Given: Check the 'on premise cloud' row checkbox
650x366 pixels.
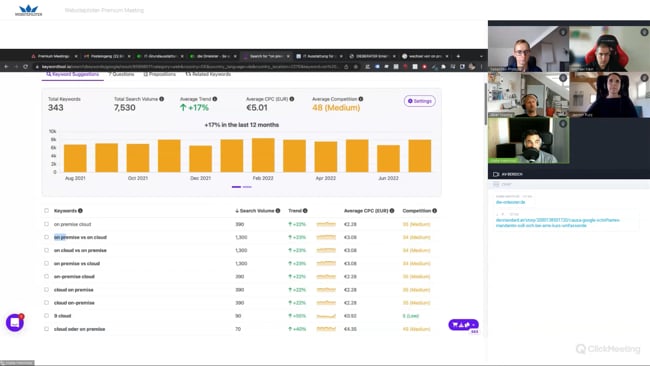Looking at the screenshot, I should (46, 224).
